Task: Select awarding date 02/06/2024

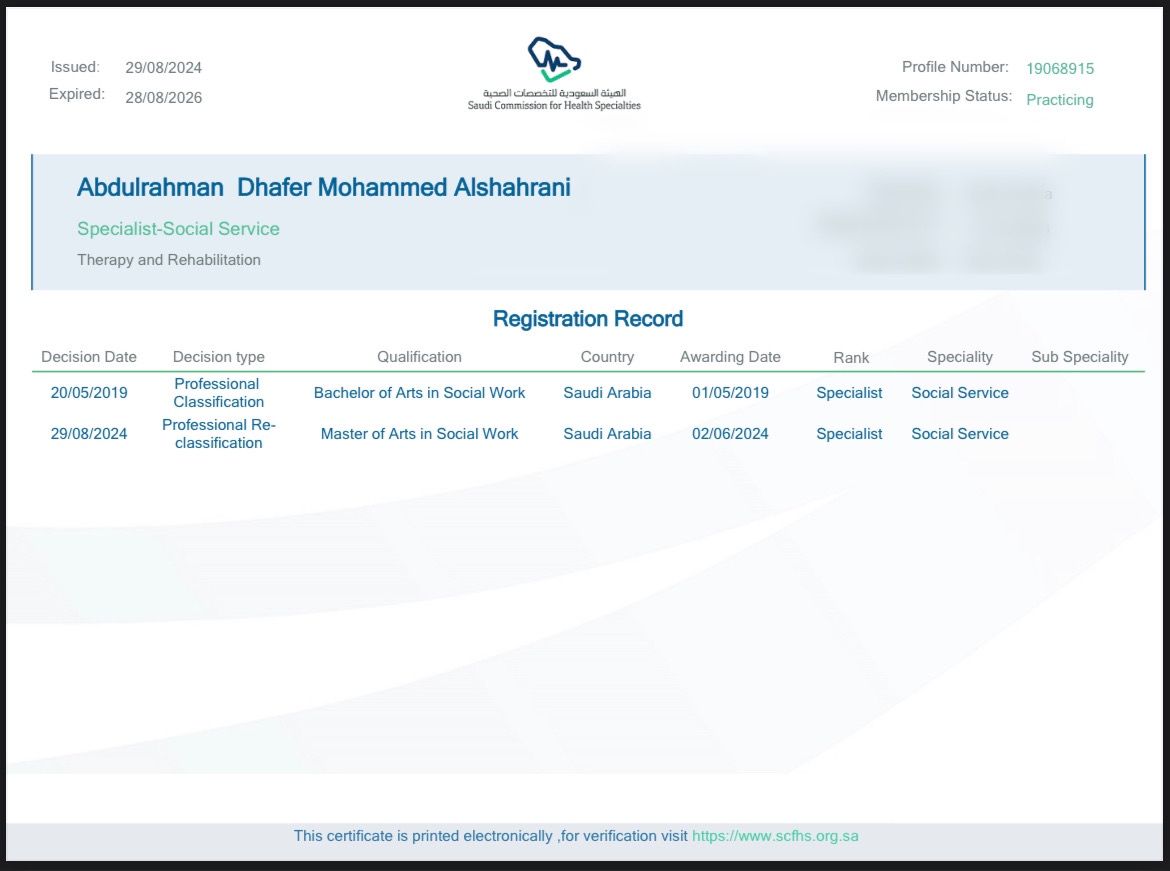Action: pyautogui.click(x=730, y=434)
